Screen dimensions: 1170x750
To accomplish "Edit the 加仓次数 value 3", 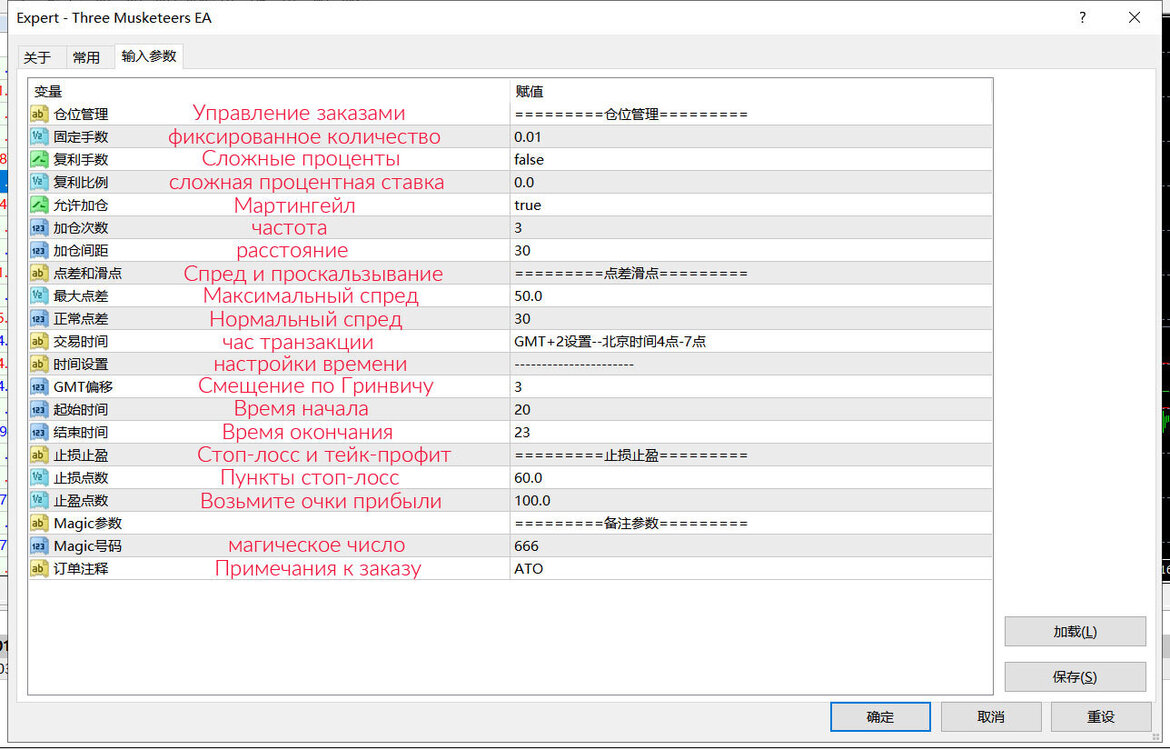I will coord(751,228).
